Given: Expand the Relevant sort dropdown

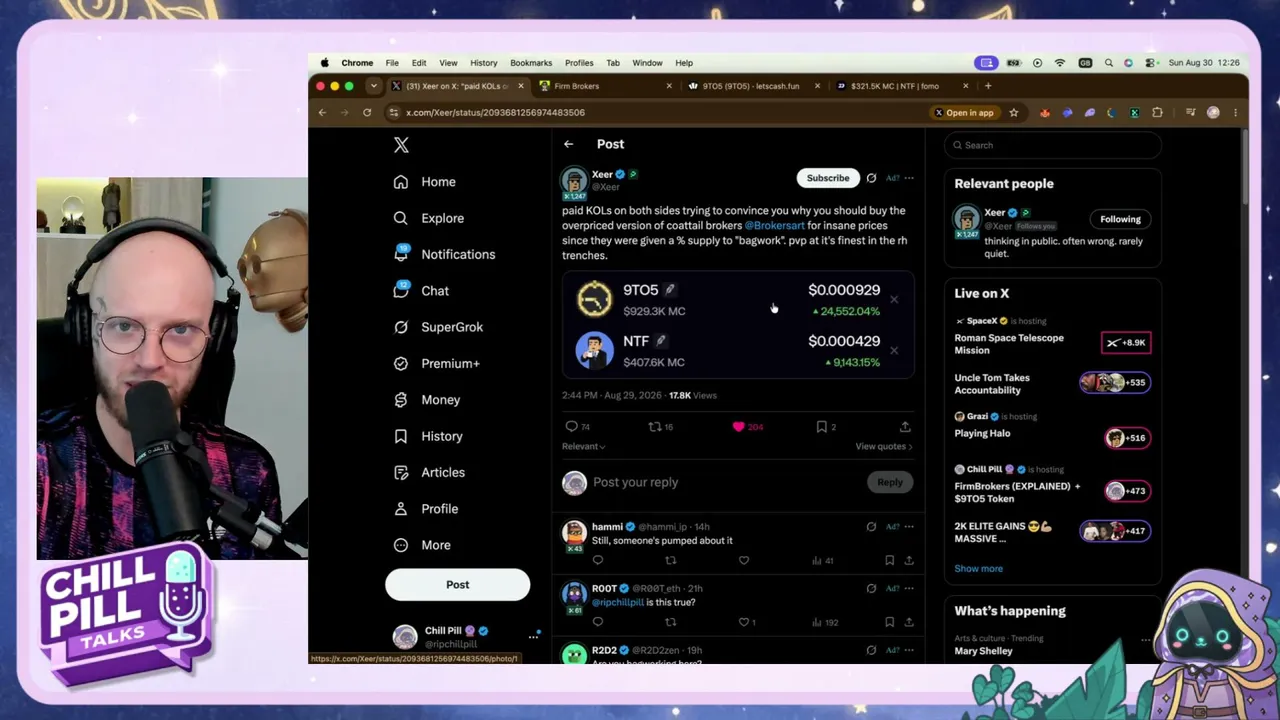Looking at the screenshot, I should (x=584, y=447).
